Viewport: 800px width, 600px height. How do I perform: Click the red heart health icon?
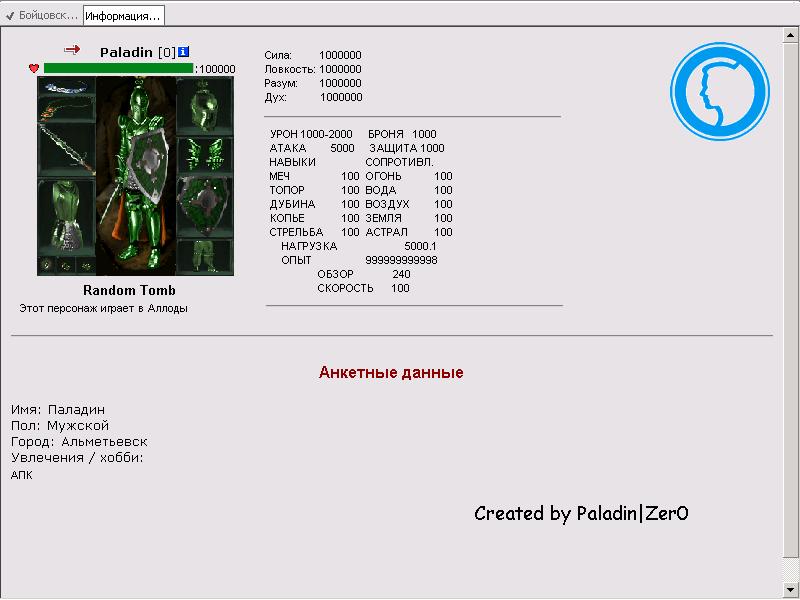pos(34,68)
